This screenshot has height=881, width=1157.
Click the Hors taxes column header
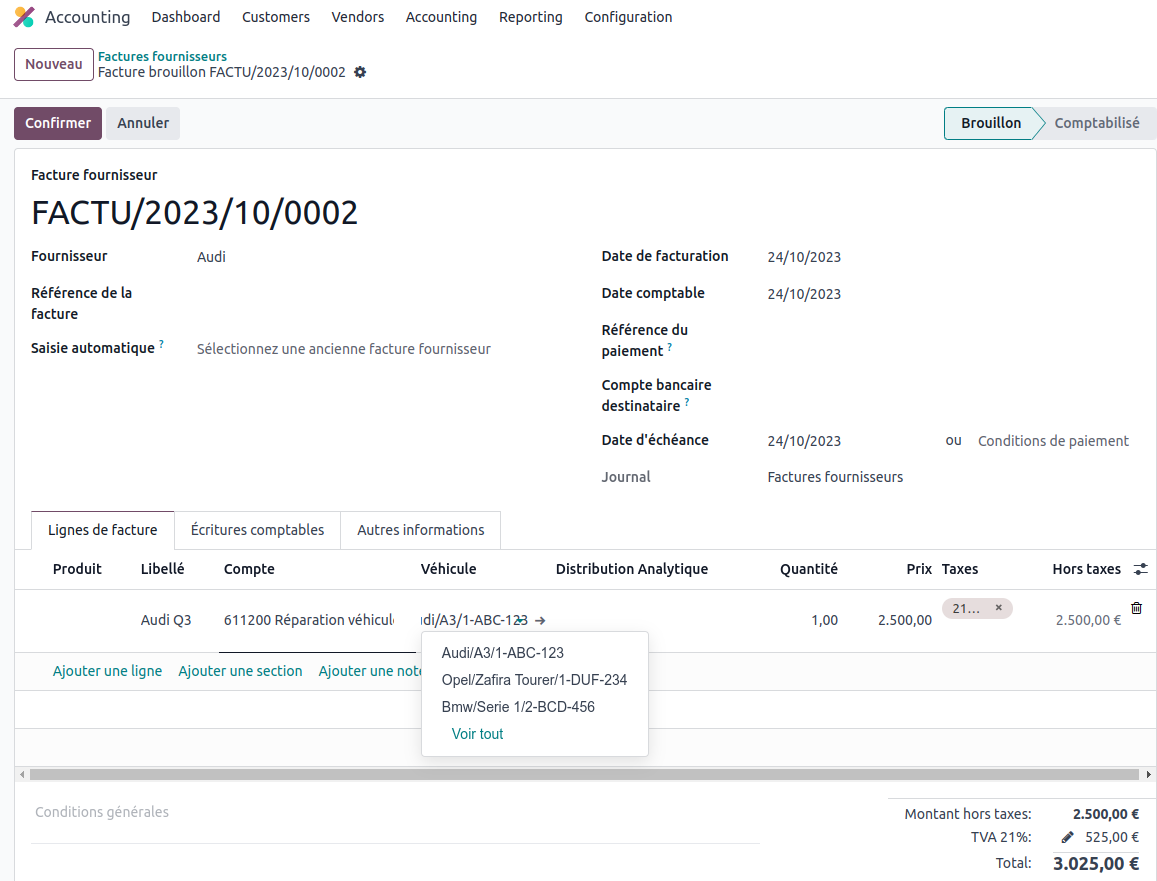[1086, 569]
